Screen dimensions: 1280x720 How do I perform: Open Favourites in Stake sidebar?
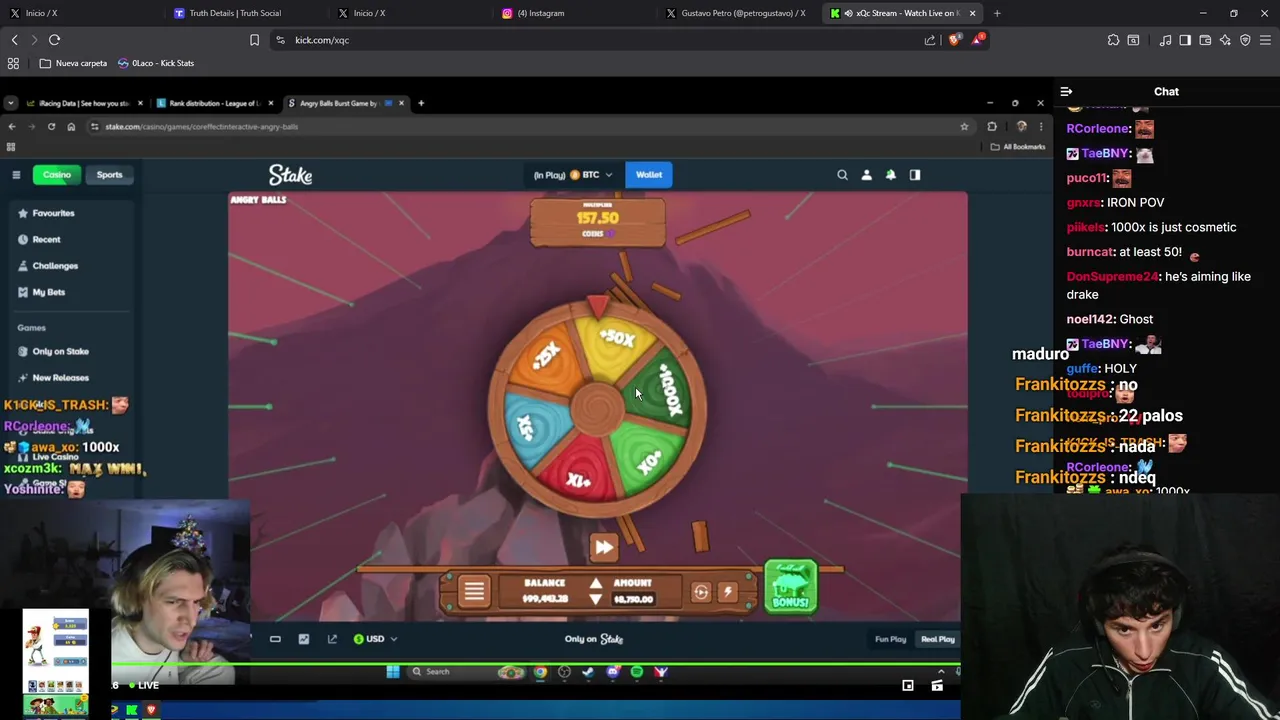click(46, 213)
